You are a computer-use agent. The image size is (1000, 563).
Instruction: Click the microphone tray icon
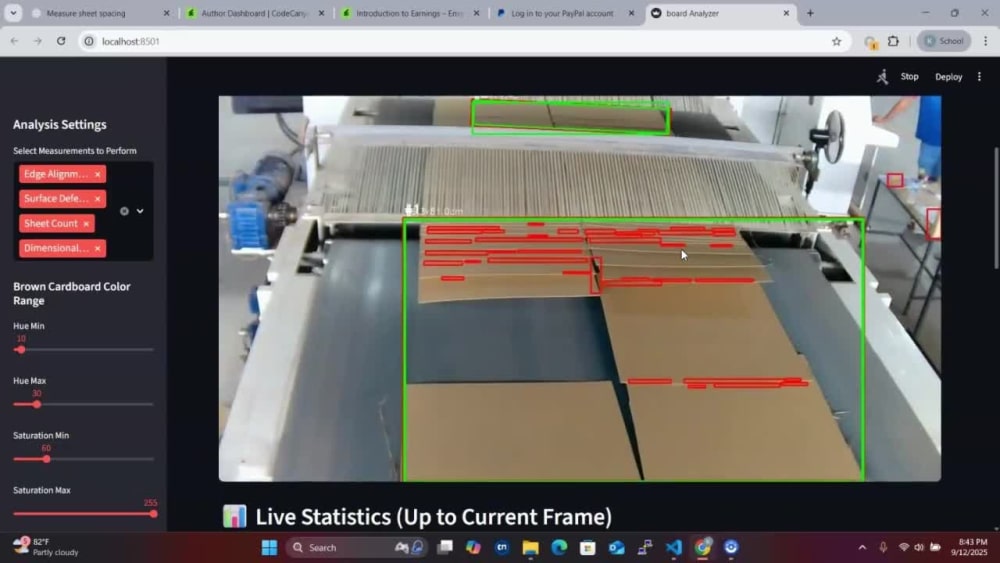click(x=883, y=547)
